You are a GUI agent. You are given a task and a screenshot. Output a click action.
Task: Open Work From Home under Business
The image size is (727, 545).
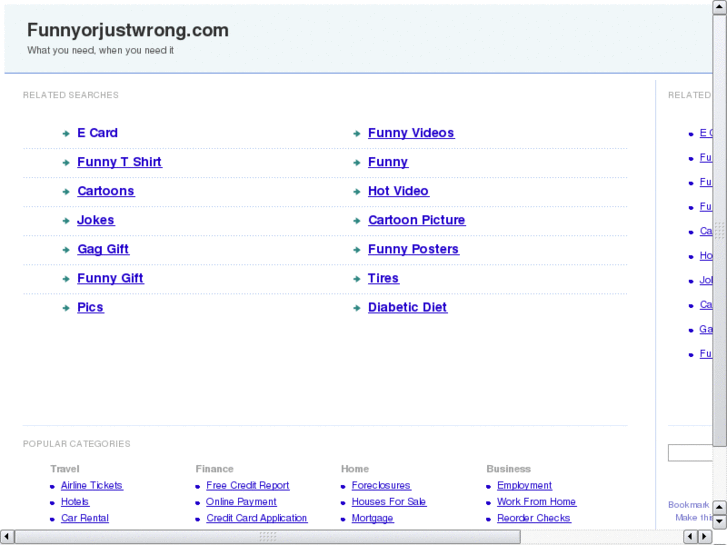[536, 502]
